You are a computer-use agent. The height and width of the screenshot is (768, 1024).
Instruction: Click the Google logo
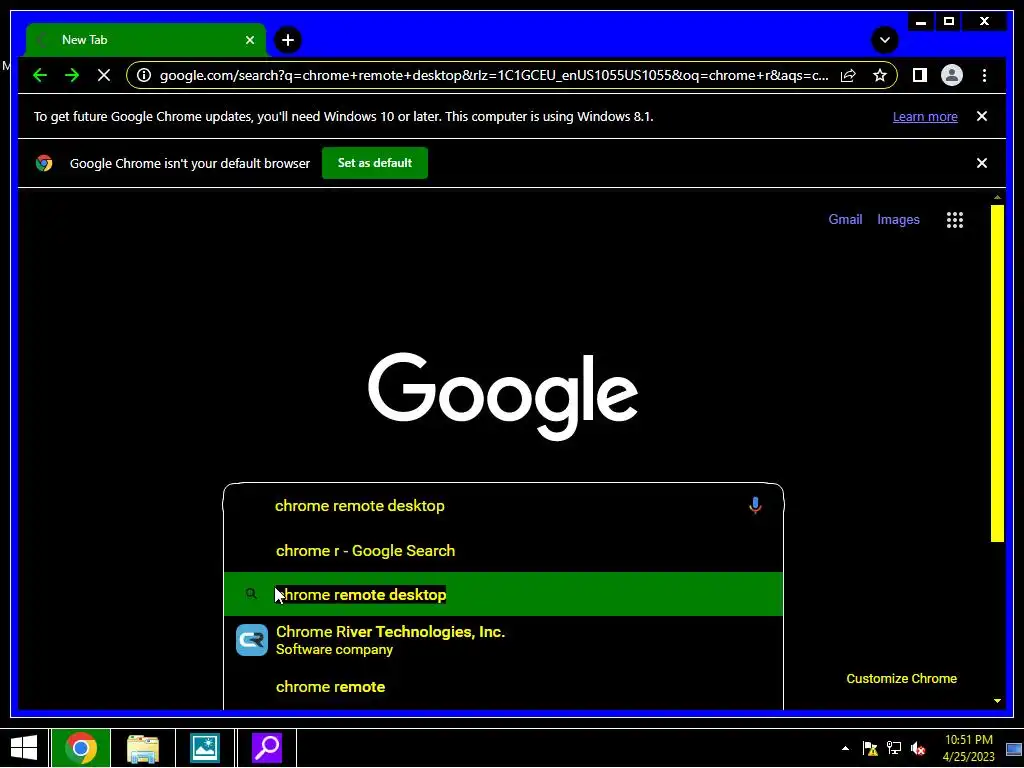point(503,395)
